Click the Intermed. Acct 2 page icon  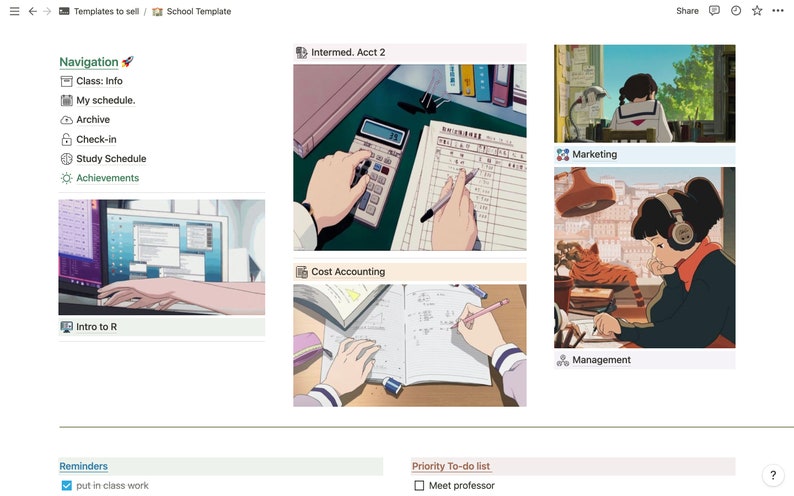(301, 53)
